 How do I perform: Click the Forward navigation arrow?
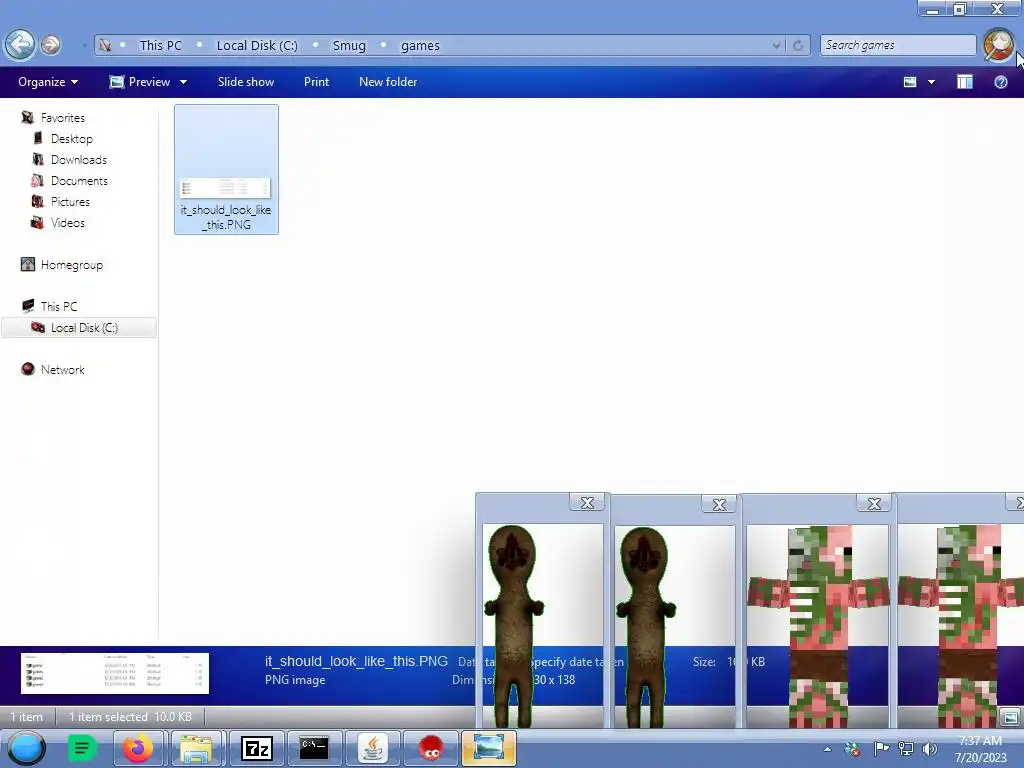click(50, 45)
